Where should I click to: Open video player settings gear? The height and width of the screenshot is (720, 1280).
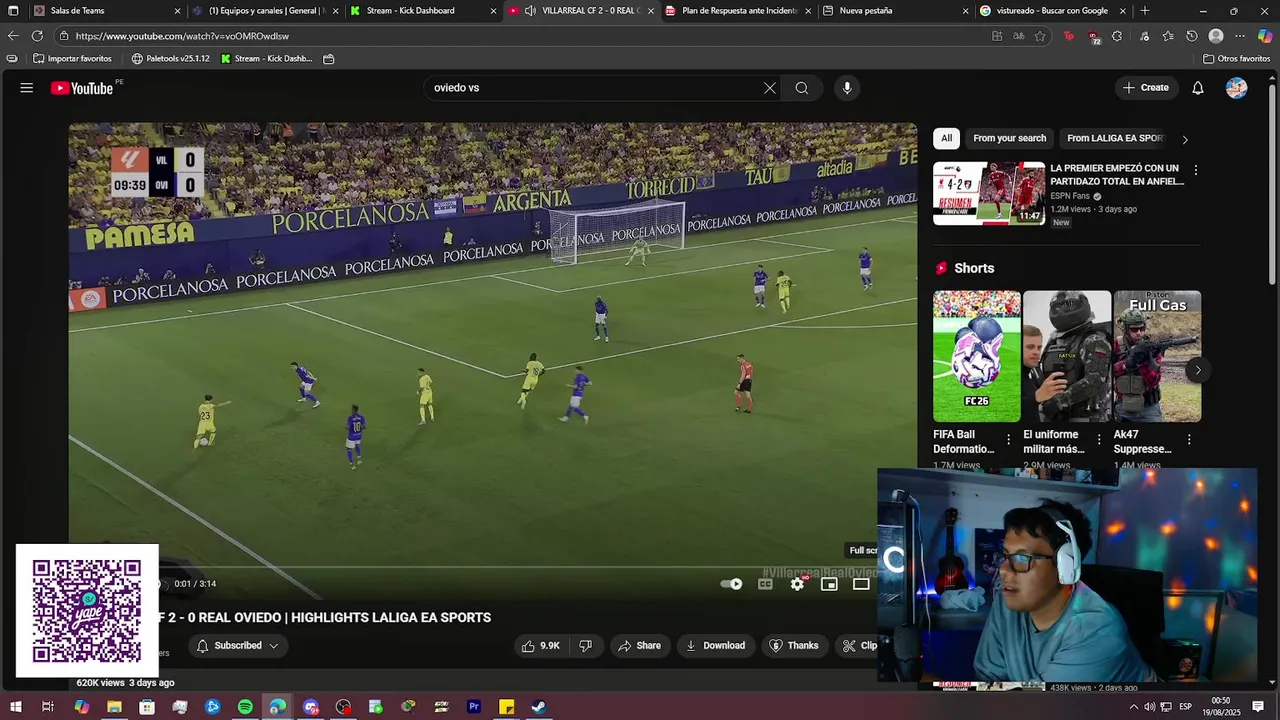tap(797, 584)
